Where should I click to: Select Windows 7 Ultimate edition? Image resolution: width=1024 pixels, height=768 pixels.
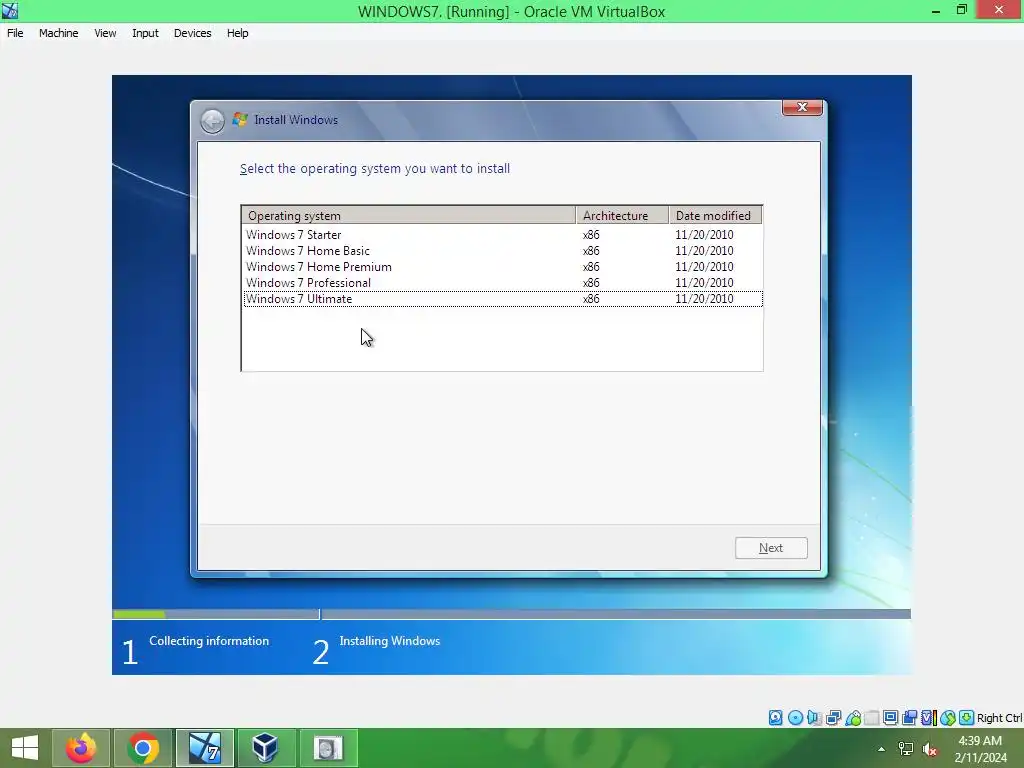coord(502,298)
